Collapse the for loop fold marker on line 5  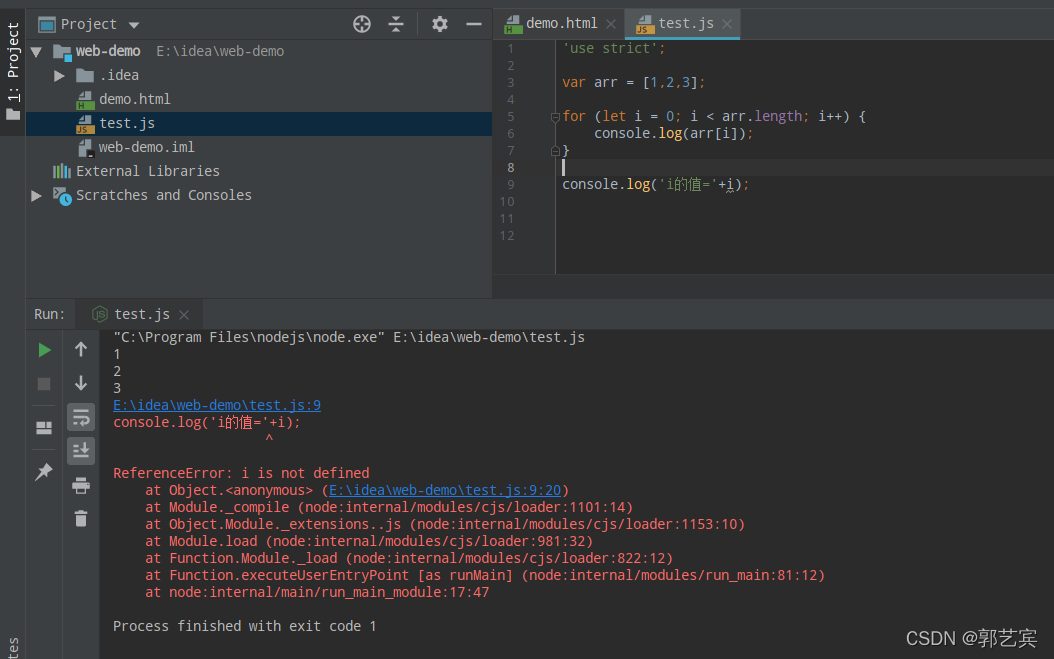(x=555, y=117)
